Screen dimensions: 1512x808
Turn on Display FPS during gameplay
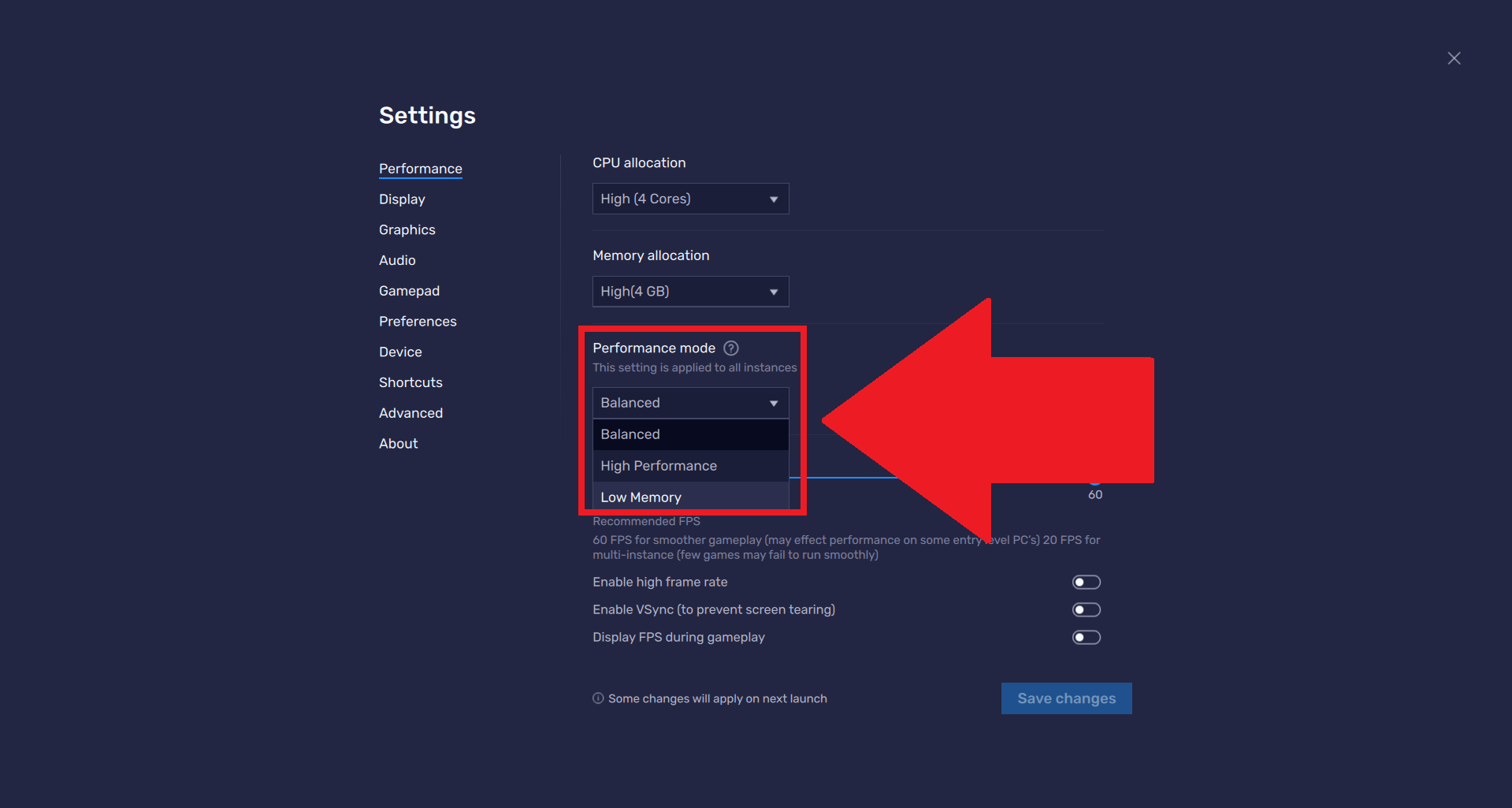click(x=1086, y=637)
